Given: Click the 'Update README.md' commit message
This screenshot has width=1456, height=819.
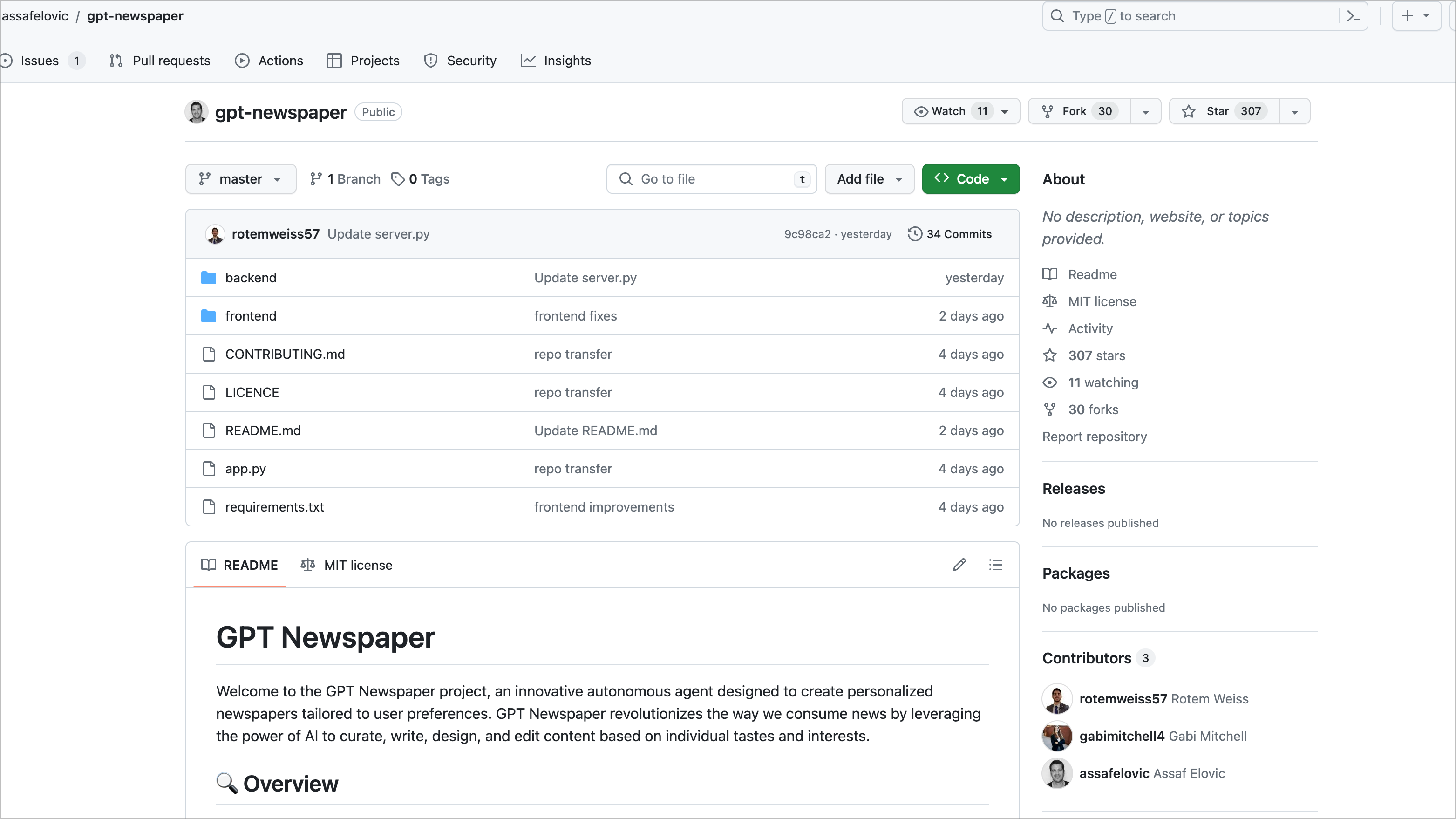Looking at the screenshot, I should pyautogui.click(x=596, y=430).
